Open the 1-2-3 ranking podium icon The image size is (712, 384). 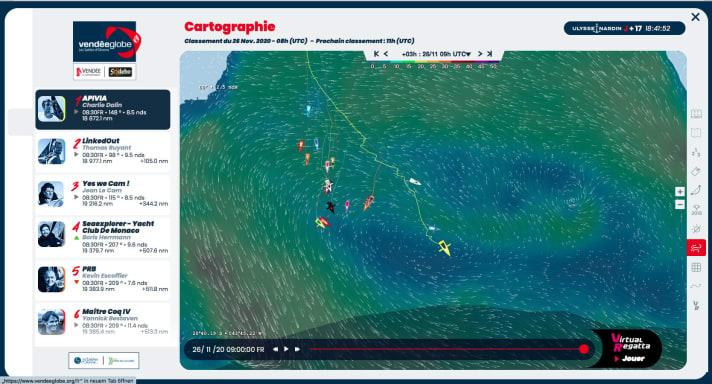(696, 153)
